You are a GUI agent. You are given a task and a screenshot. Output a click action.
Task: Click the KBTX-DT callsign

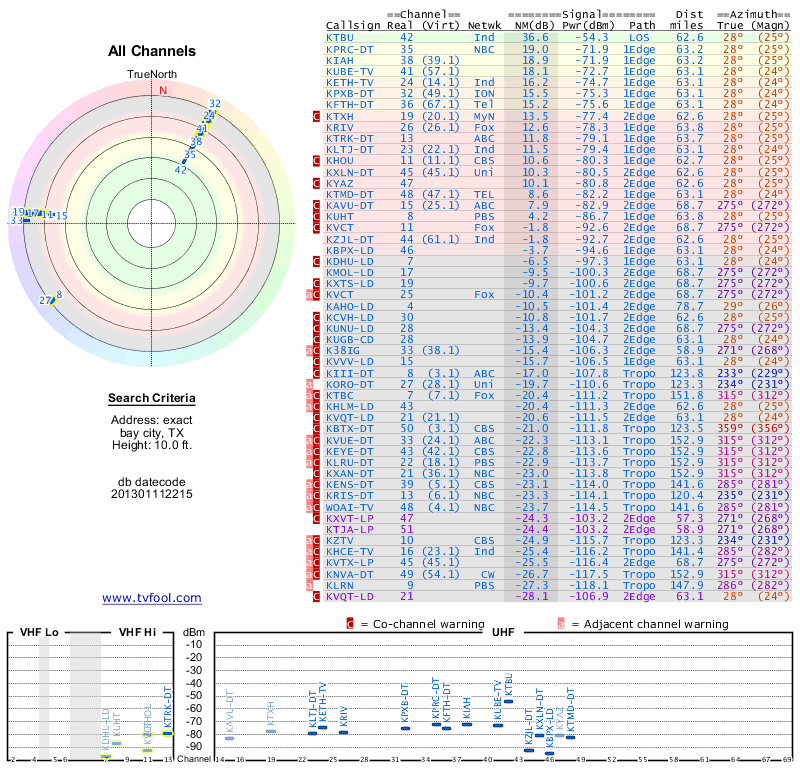[x=350, y=429]
